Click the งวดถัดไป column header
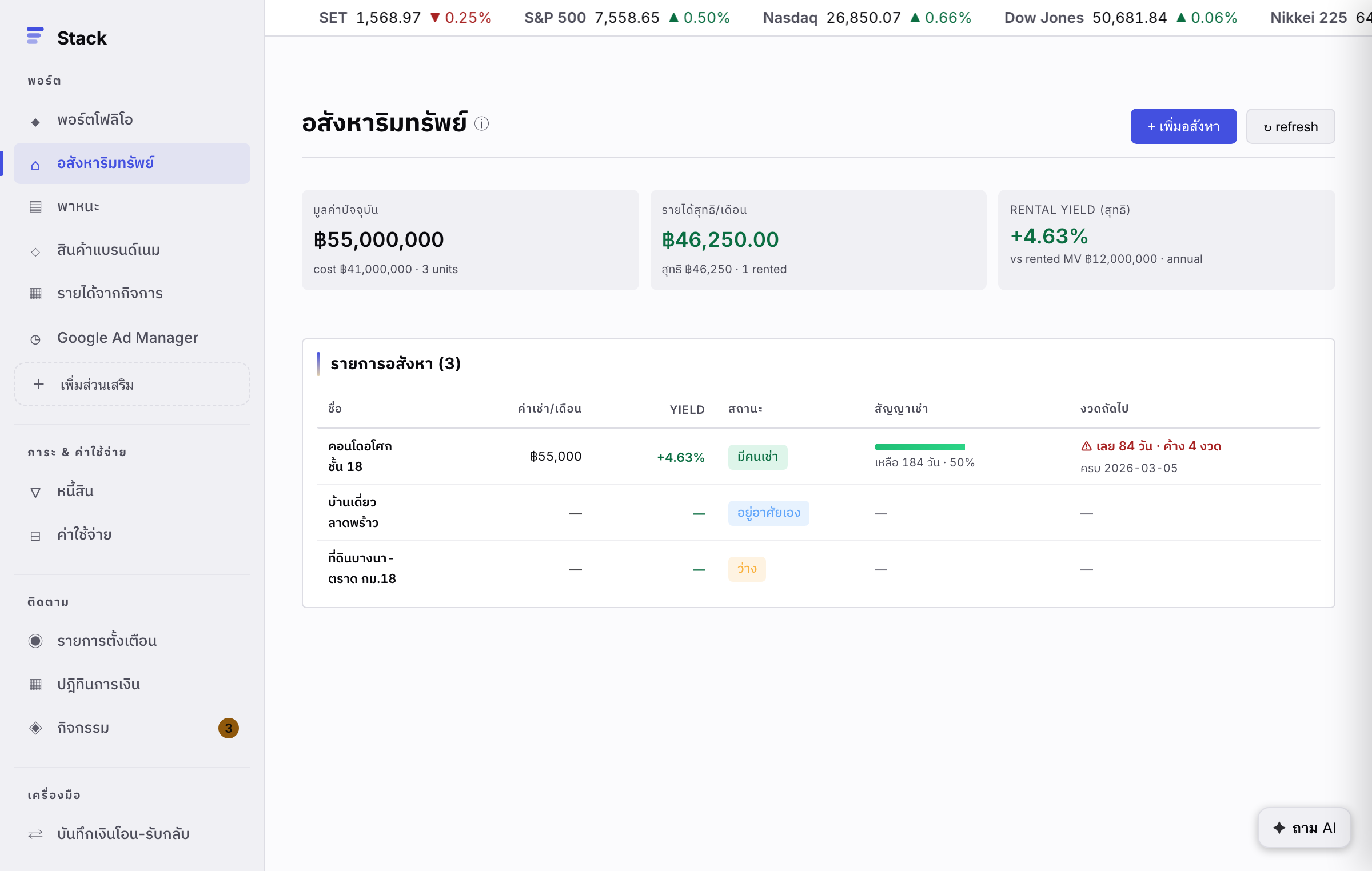The width and height of the screenshot is (1372, 871). click(1104, 409)
